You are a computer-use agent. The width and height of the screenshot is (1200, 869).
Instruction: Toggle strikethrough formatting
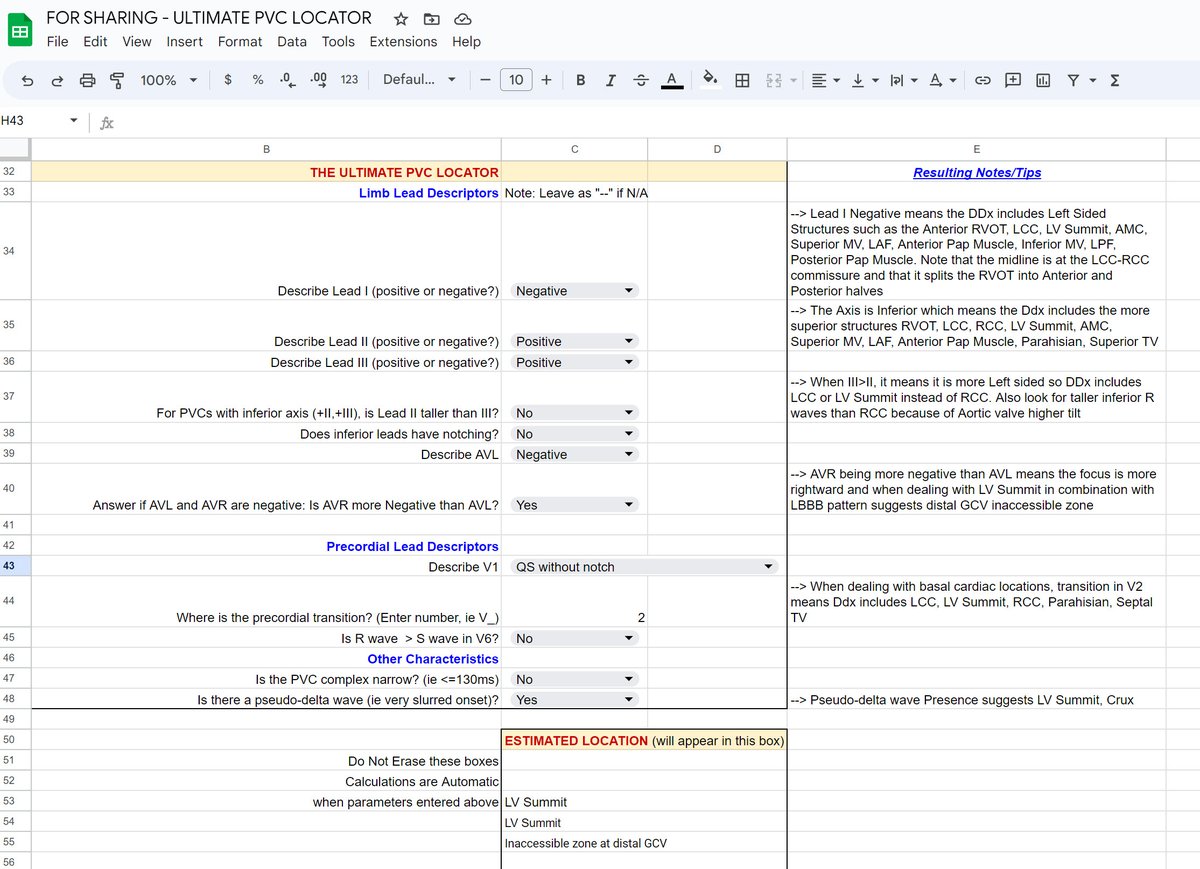[640, 80]
